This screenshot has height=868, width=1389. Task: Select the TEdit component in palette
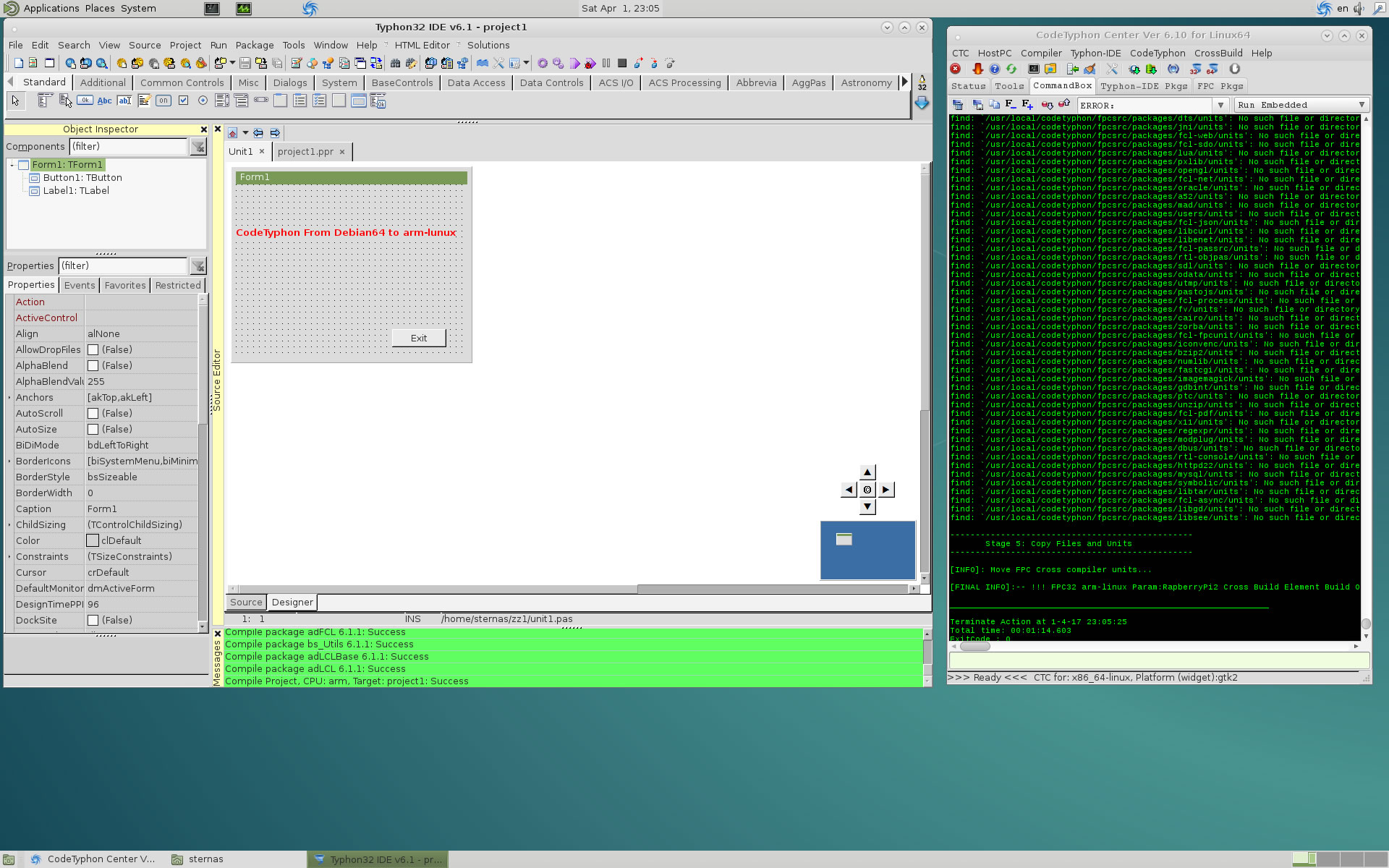pos(124,101)
